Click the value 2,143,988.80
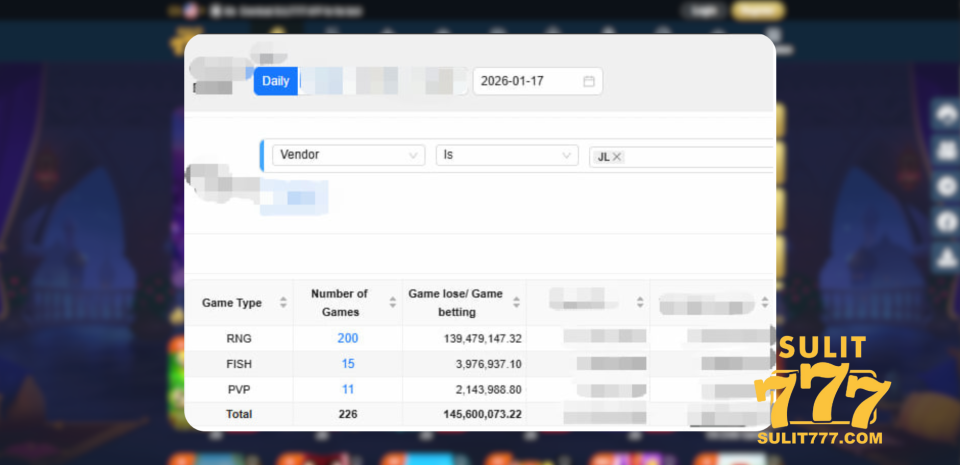 pyautogui.click(x=489, y=390)
